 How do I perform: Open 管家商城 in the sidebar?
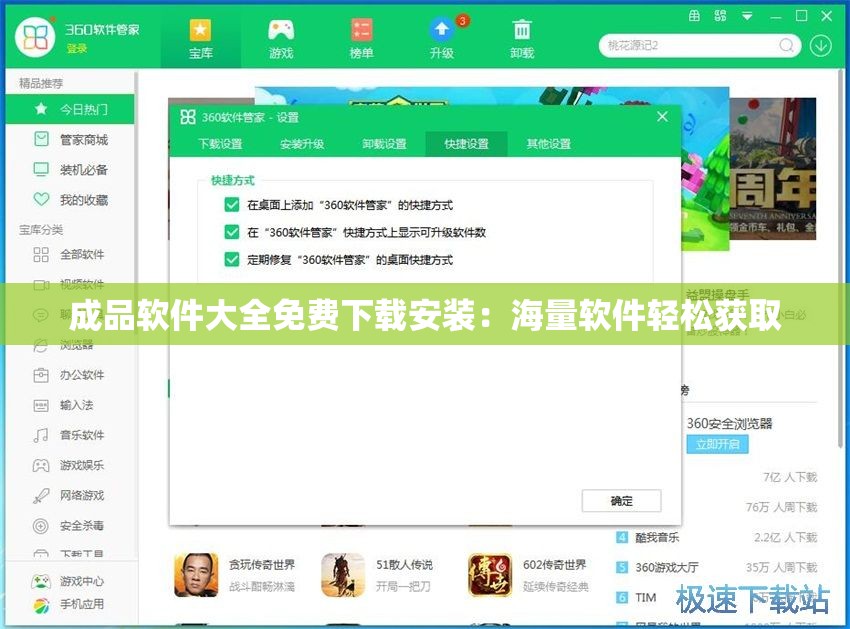70,139
